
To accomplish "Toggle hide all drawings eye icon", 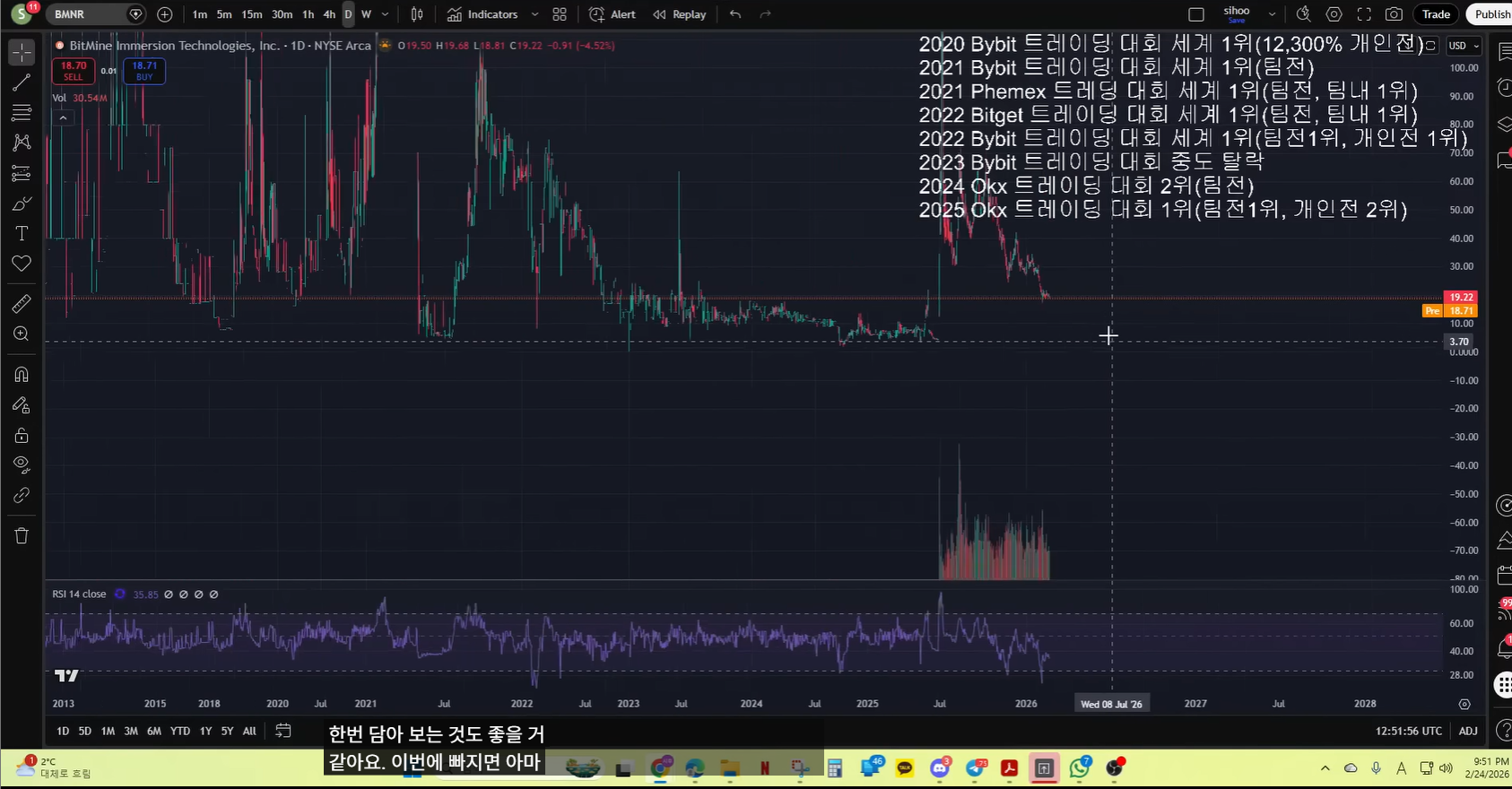I will [x=22, y=464].
